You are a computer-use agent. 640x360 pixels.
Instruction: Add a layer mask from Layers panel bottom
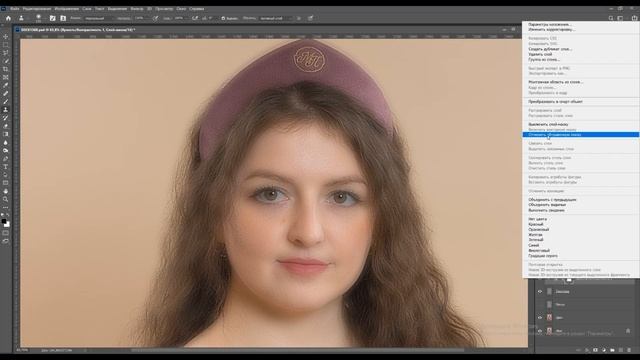point(595,350)
